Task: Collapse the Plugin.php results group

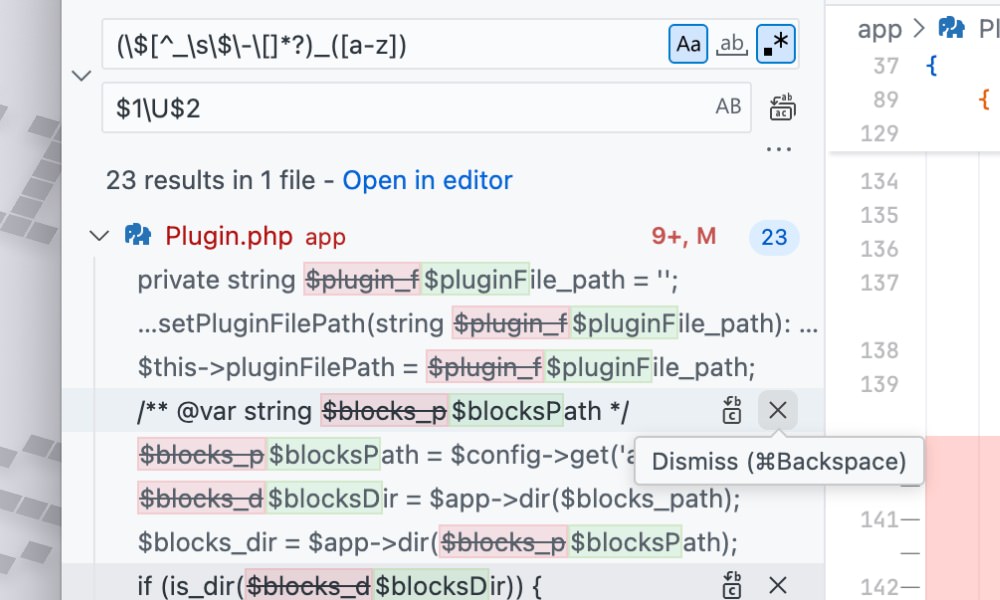Action: (98, 236)
